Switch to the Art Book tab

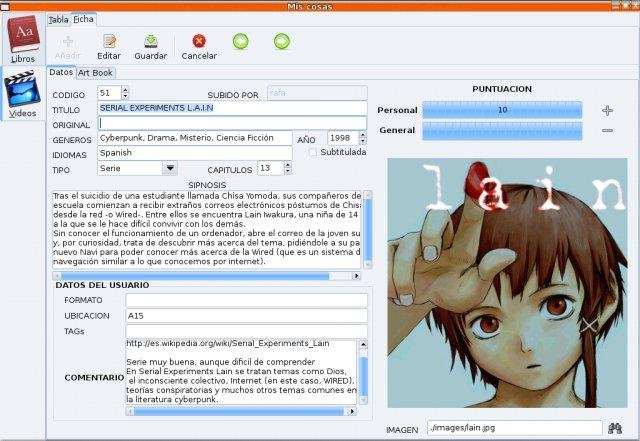click(96, 72)
